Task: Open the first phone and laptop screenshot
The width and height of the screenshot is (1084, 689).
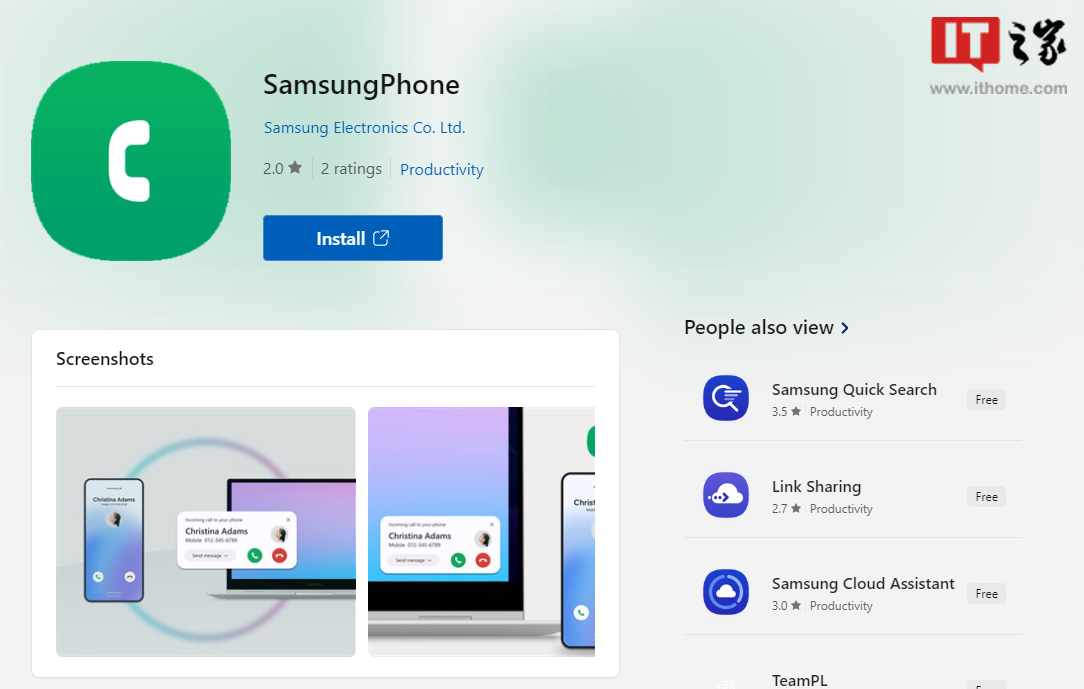Action: click(x=205, y=531)
